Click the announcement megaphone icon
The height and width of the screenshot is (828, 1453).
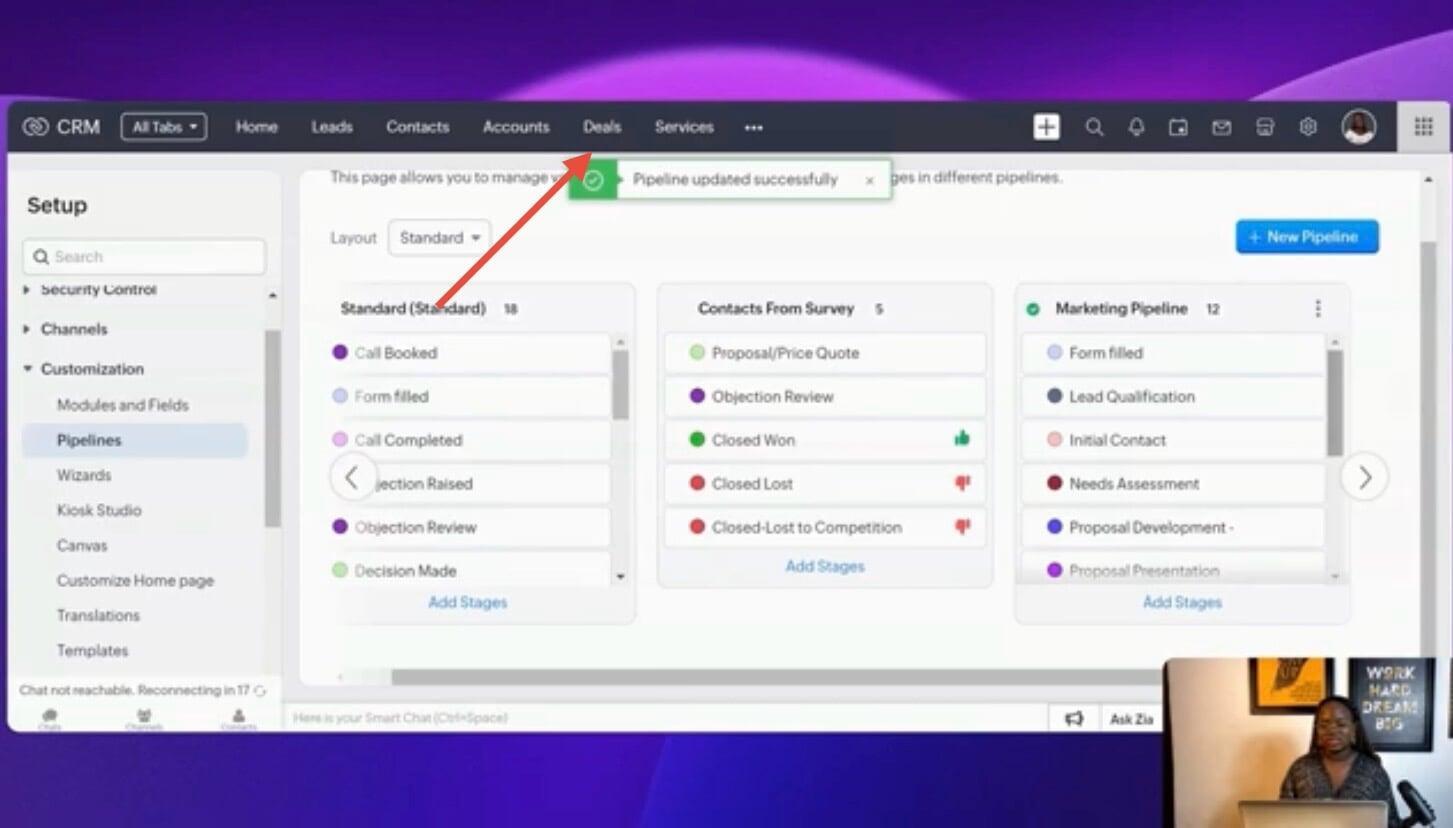point(1074,718)
